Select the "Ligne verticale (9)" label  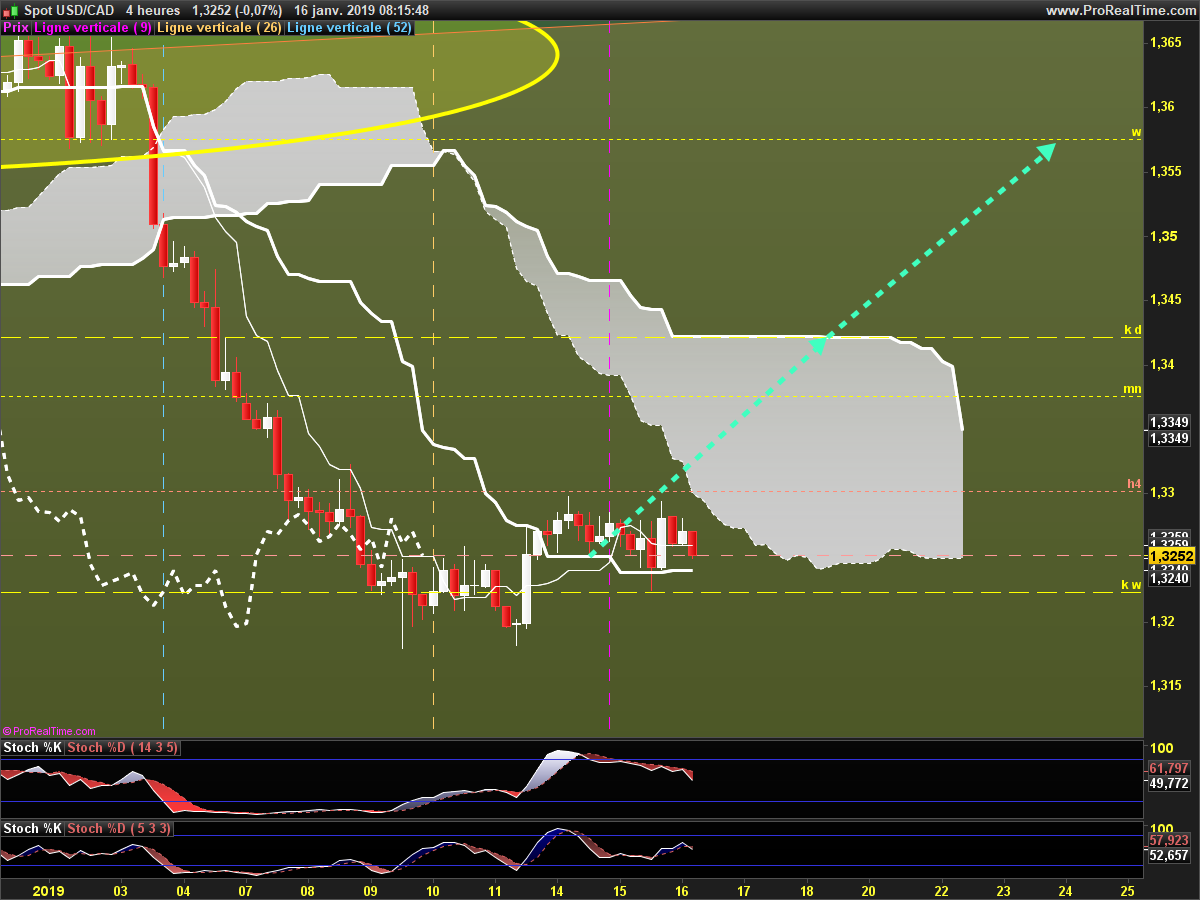point(93,28)
